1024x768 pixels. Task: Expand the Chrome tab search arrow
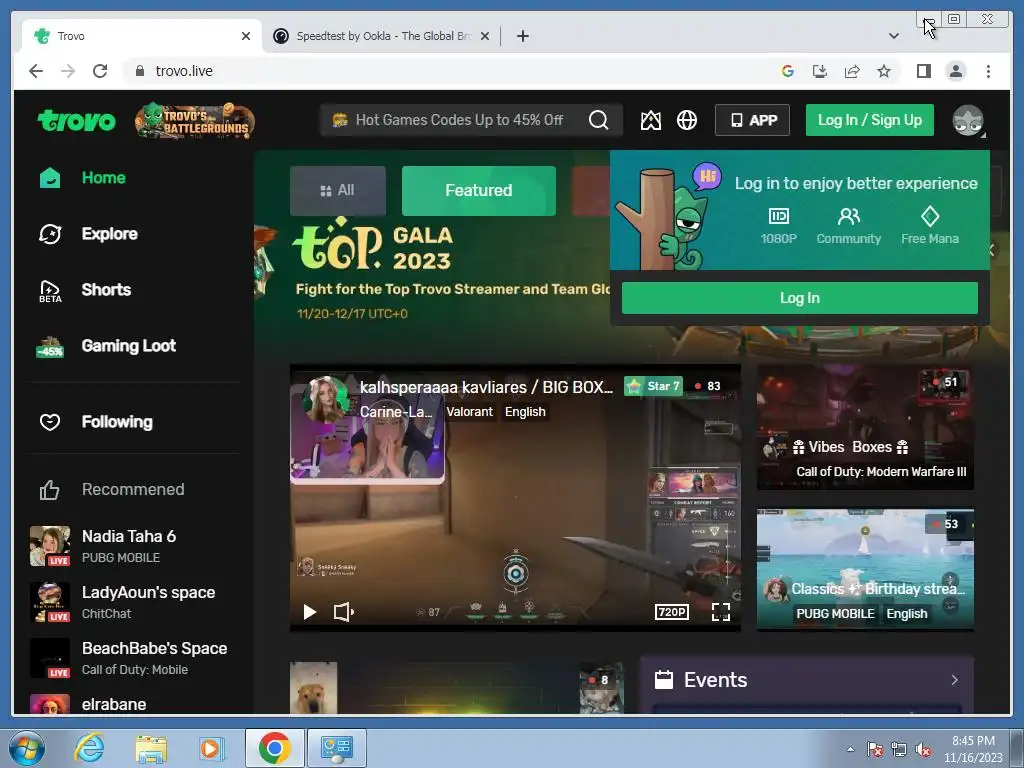click(x=894, y=36)
